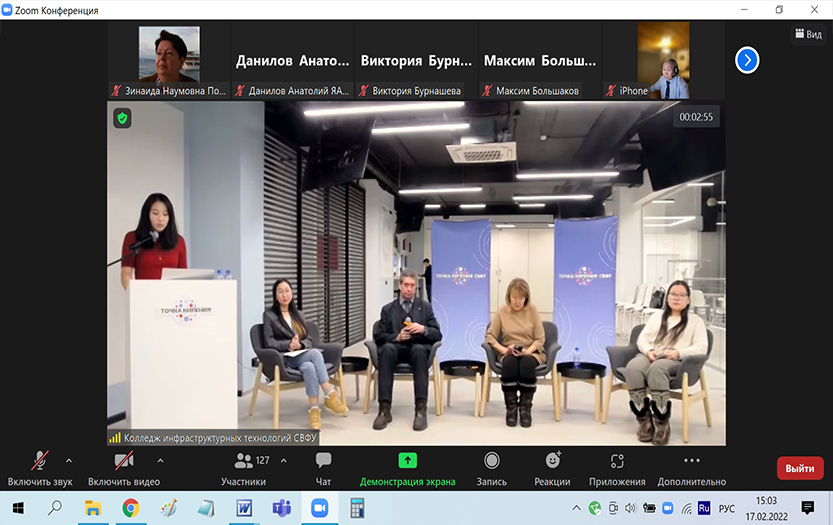Select Зинаида Наумовна video thumbnail
The image size is (833, 525).
169,60
